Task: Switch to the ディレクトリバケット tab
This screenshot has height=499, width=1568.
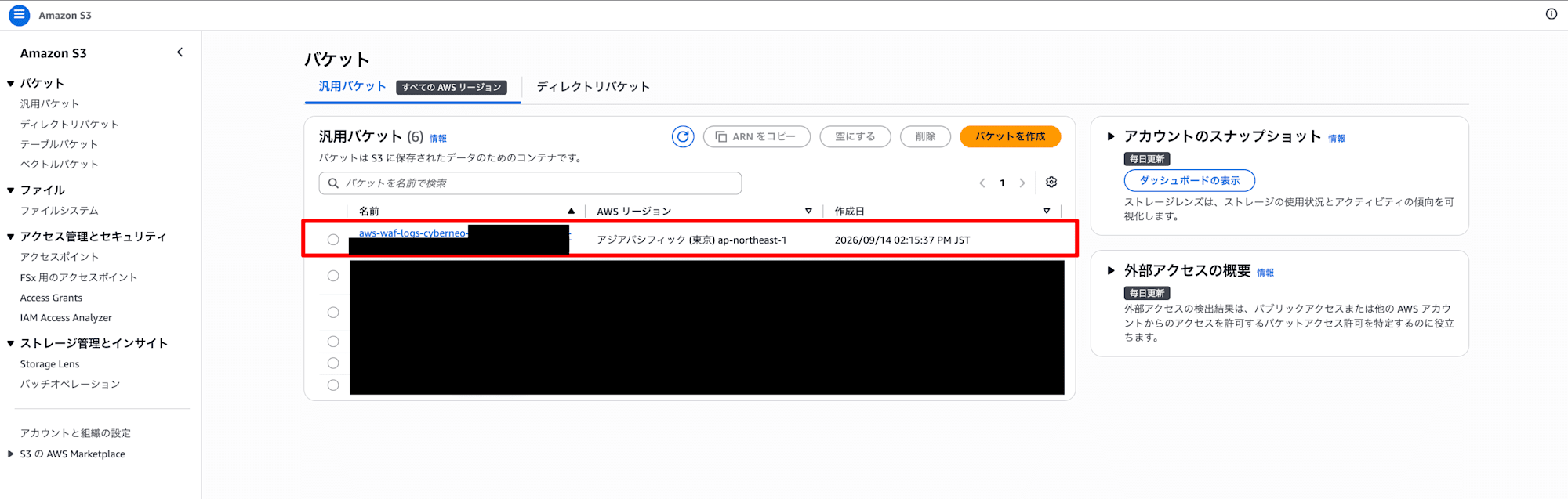Action: coord(593,86)
